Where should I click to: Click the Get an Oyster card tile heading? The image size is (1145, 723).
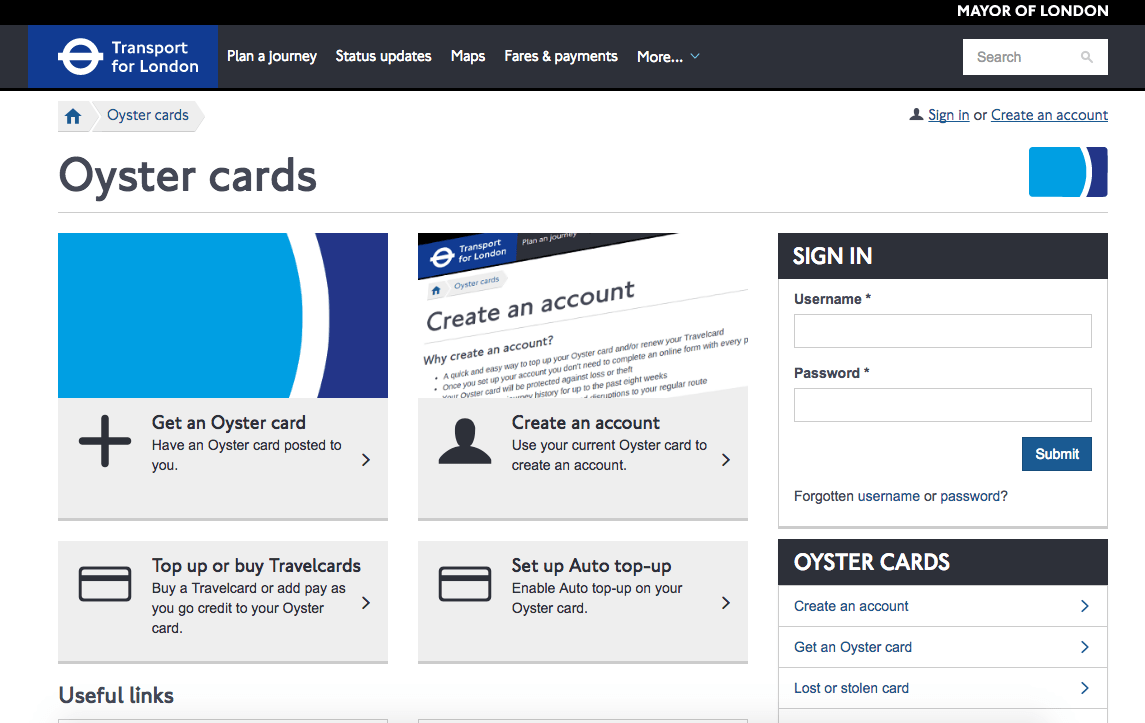coord(229,423)
